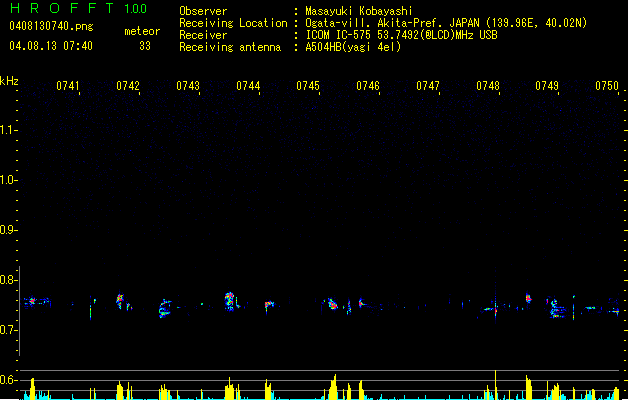629x400 pixels.
Task: Click antenna text A504HB(yagi 4el)
Action: click(353, 47)
